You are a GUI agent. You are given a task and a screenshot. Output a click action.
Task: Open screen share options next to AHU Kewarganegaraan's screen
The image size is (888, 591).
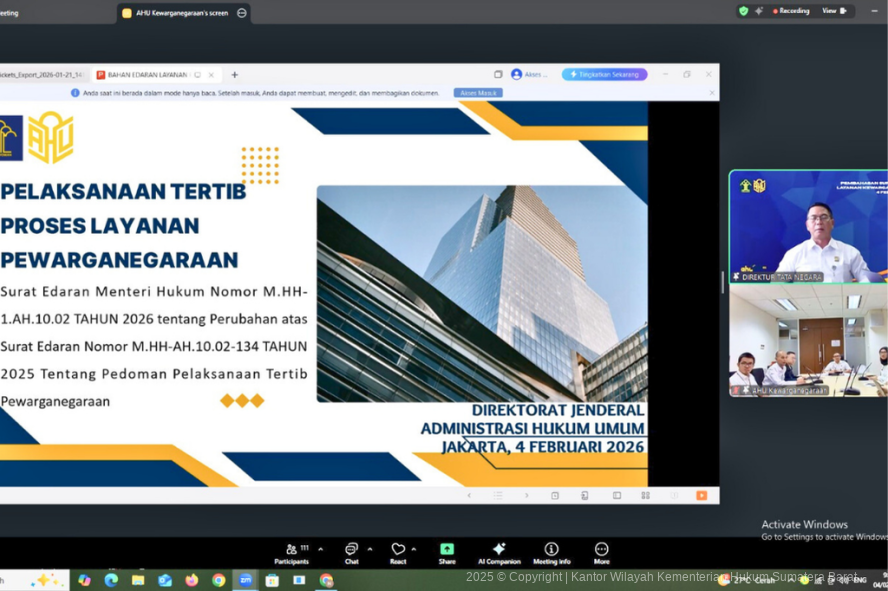click(x=242, y=13)
